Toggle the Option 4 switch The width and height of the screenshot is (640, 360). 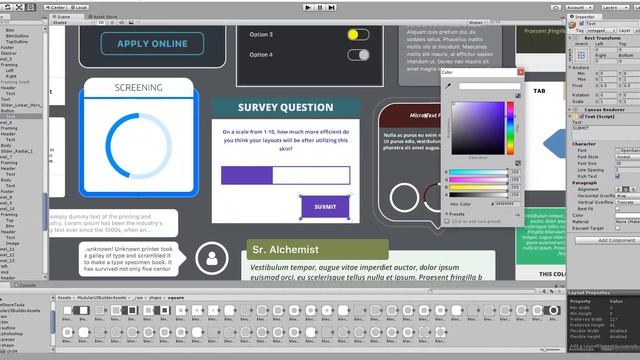(358, 55)
